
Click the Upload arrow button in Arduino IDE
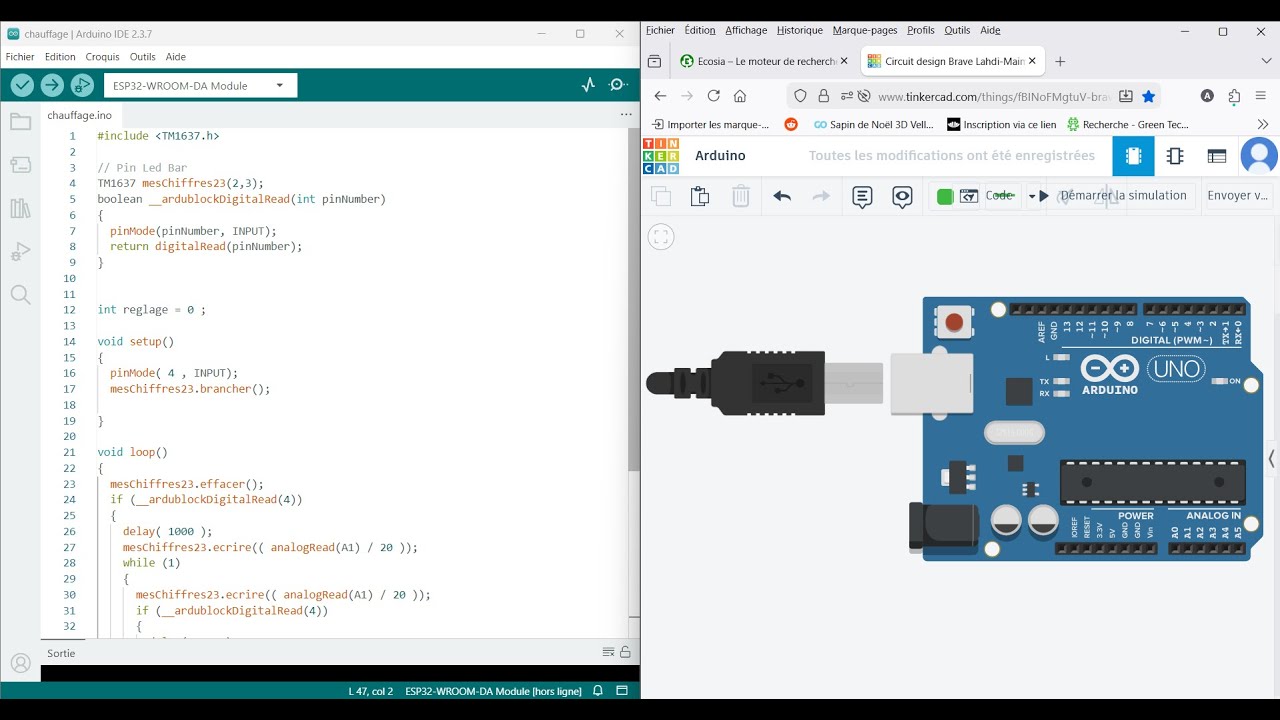click(52, 86)
